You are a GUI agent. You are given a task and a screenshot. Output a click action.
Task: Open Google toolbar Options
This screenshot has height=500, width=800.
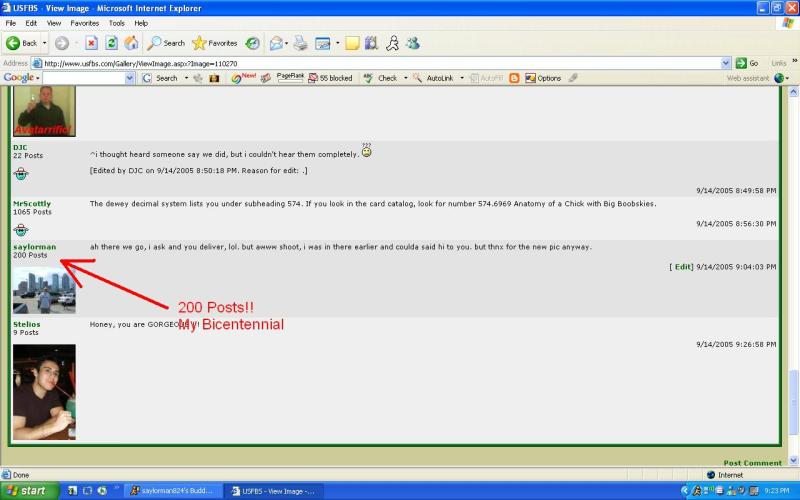click(543, 78)
